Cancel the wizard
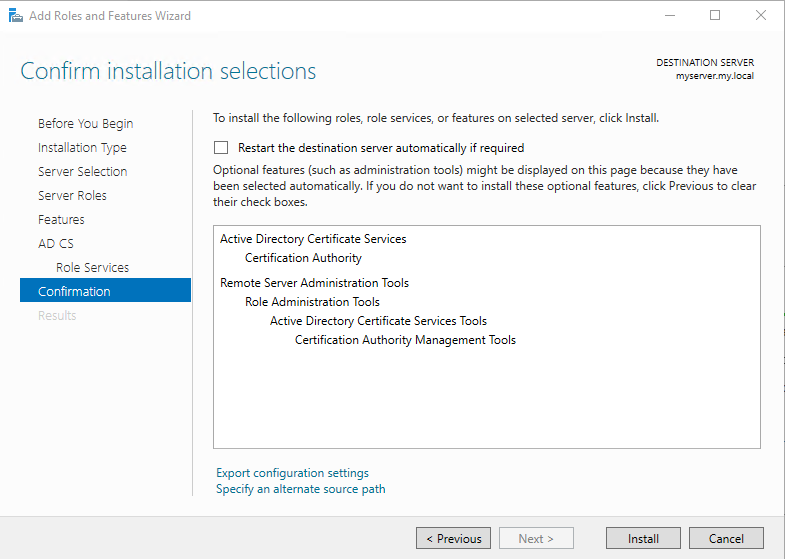The image size is (785, 559). tap(726, 538)
